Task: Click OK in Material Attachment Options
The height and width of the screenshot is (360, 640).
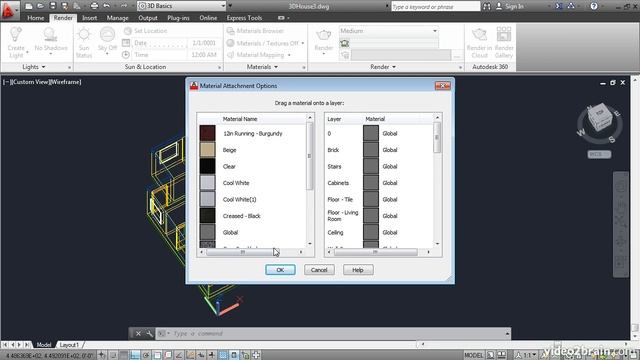Action: point(280,270)
